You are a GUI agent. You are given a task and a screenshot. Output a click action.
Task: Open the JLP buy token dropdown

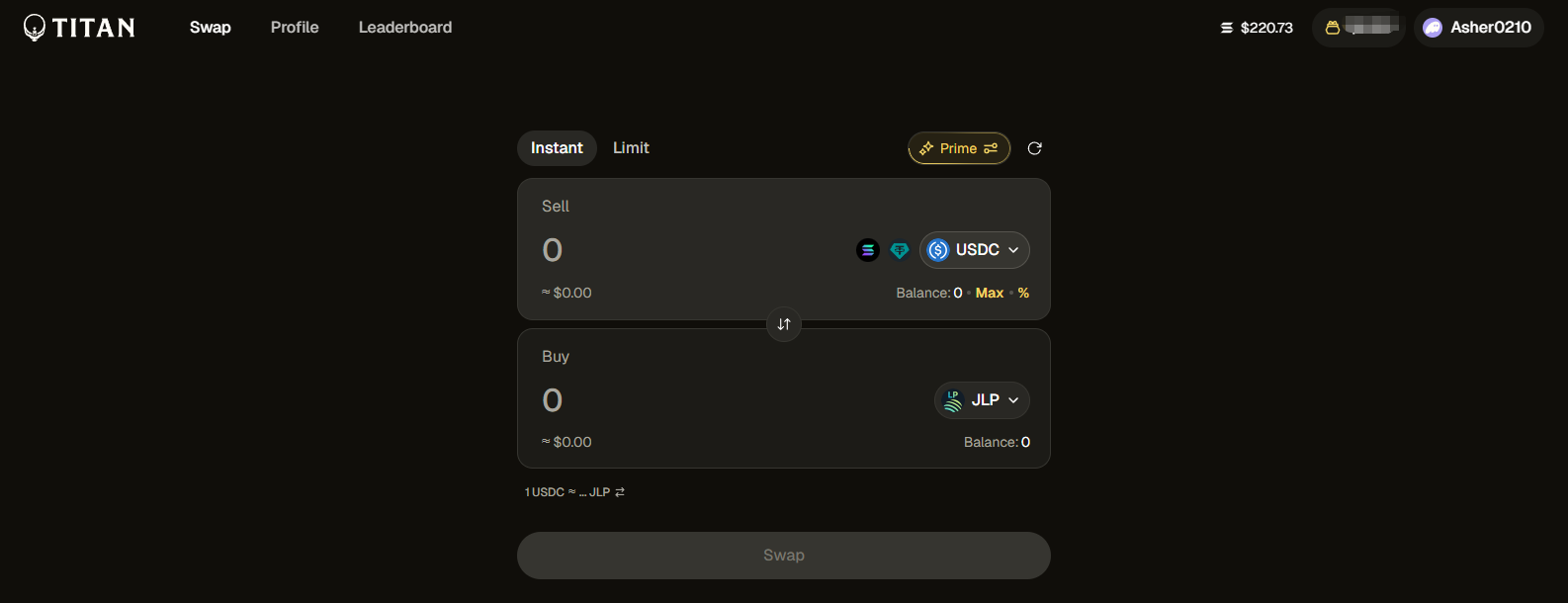(x=982, y=400)
